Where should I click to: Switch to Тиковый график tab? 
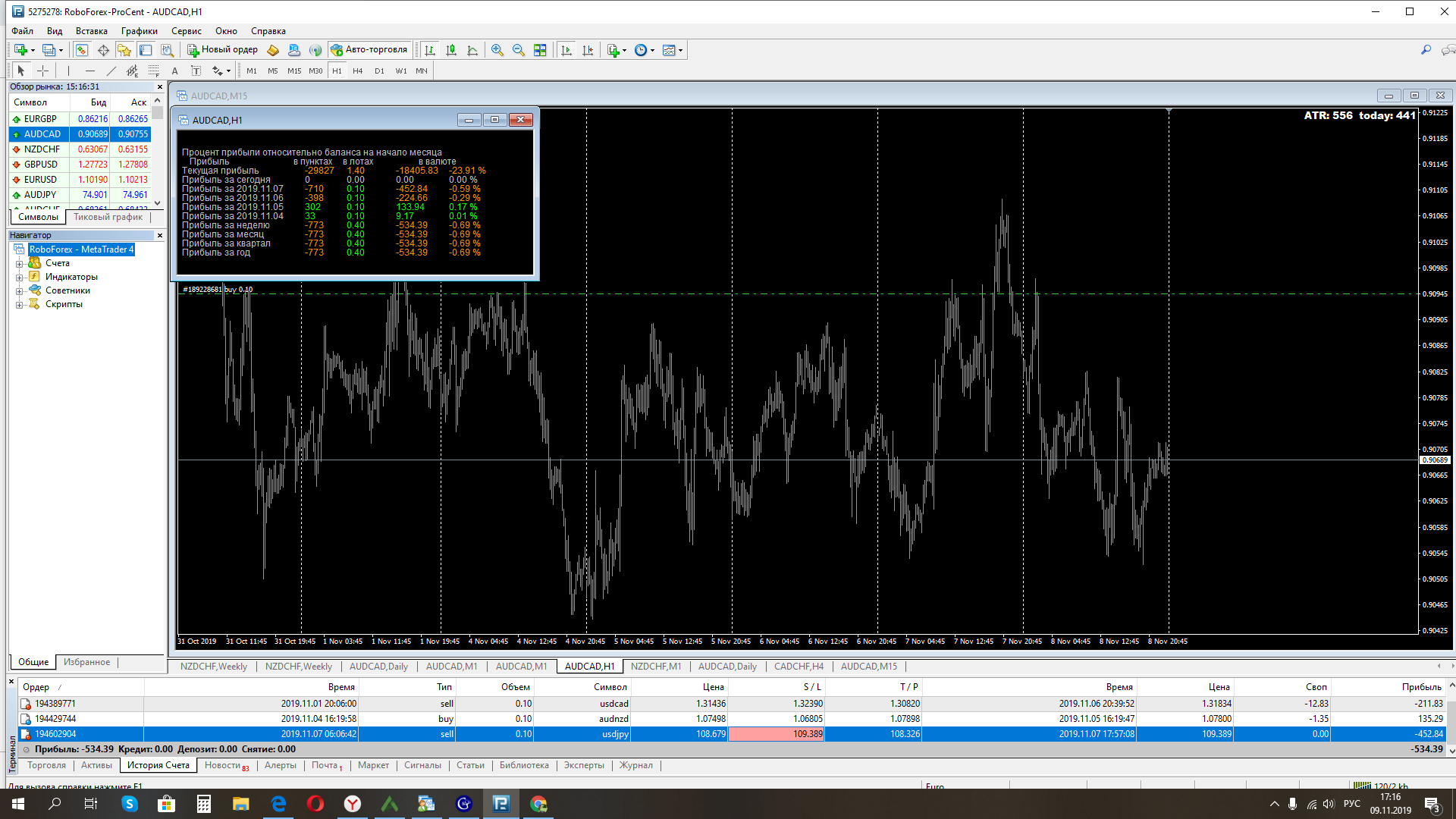[108, 217]
